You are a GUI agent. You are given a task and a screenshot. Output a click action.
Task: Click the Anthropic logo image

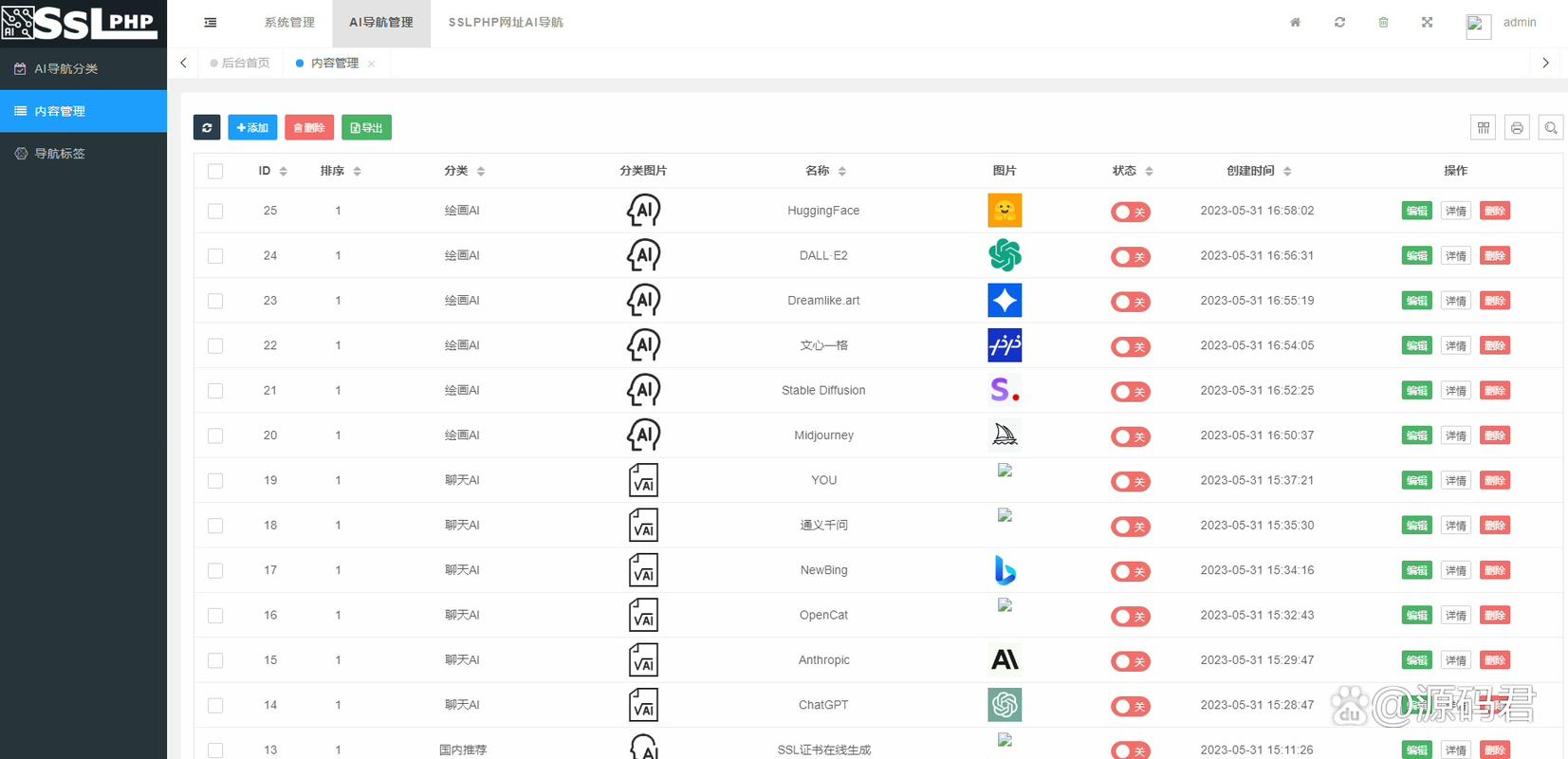[x=1005, y=659]
